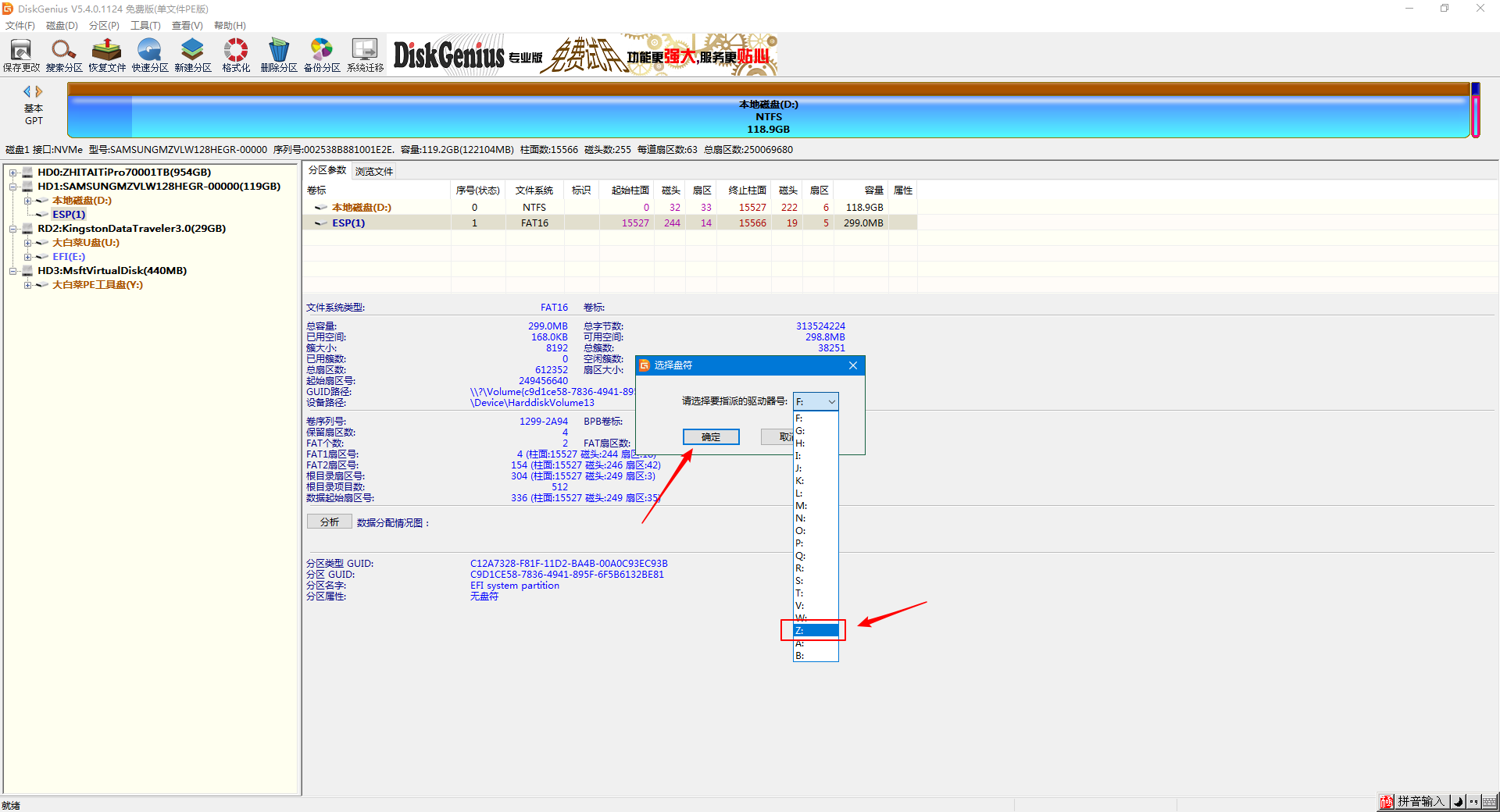
Task: Click the 新建分区 (new partition) icon
Action: point(193,55)
